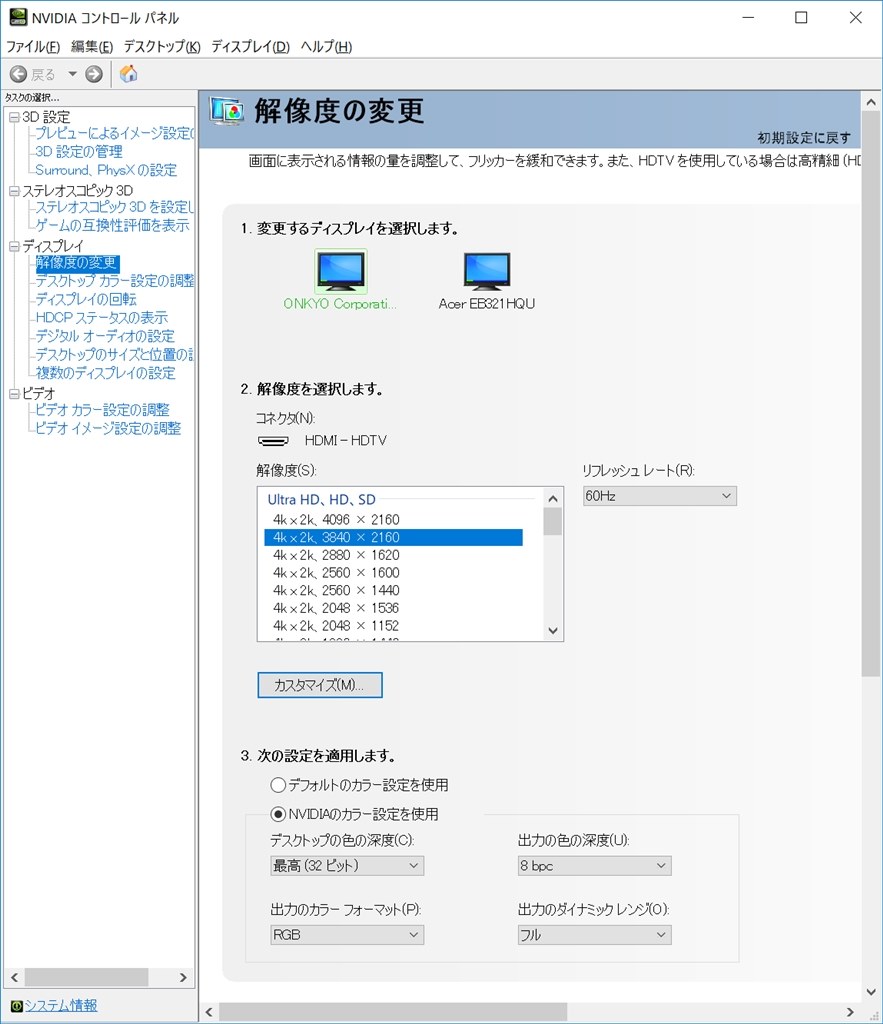
Task: Open ビデオ イメージ設定の調整 tree item
Action: pyautogui.click(x=108, y=428)
